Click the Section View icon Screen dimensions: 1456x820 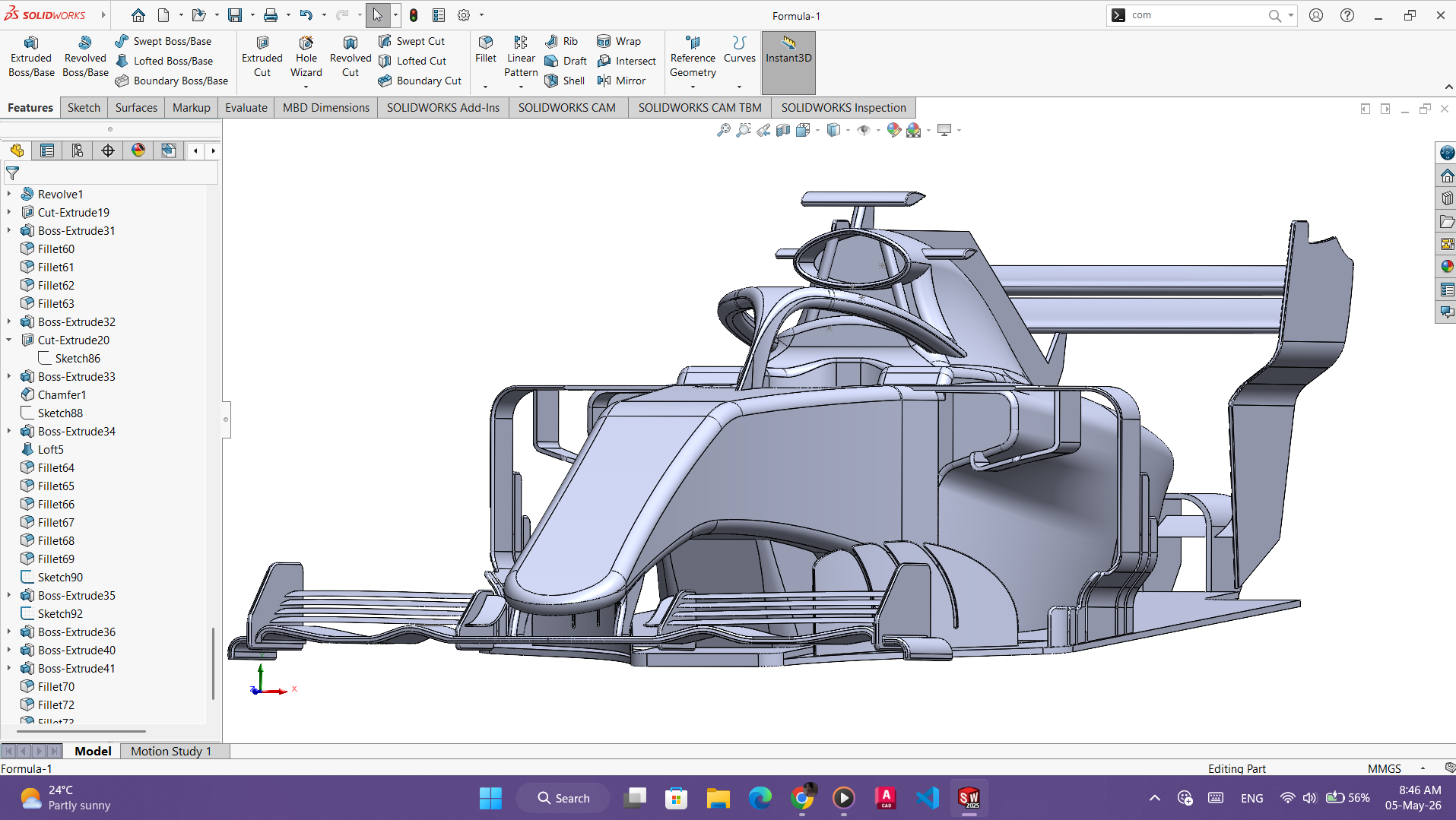tap(782, 130)
